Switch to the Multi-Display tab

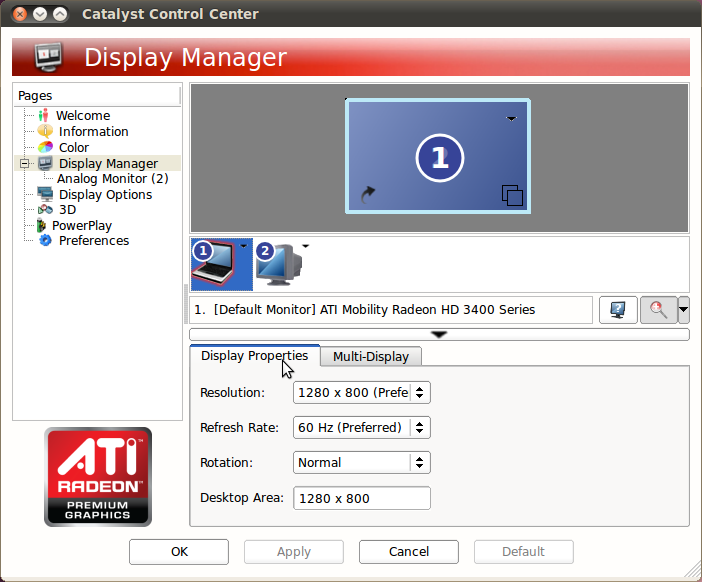point(371,356)
